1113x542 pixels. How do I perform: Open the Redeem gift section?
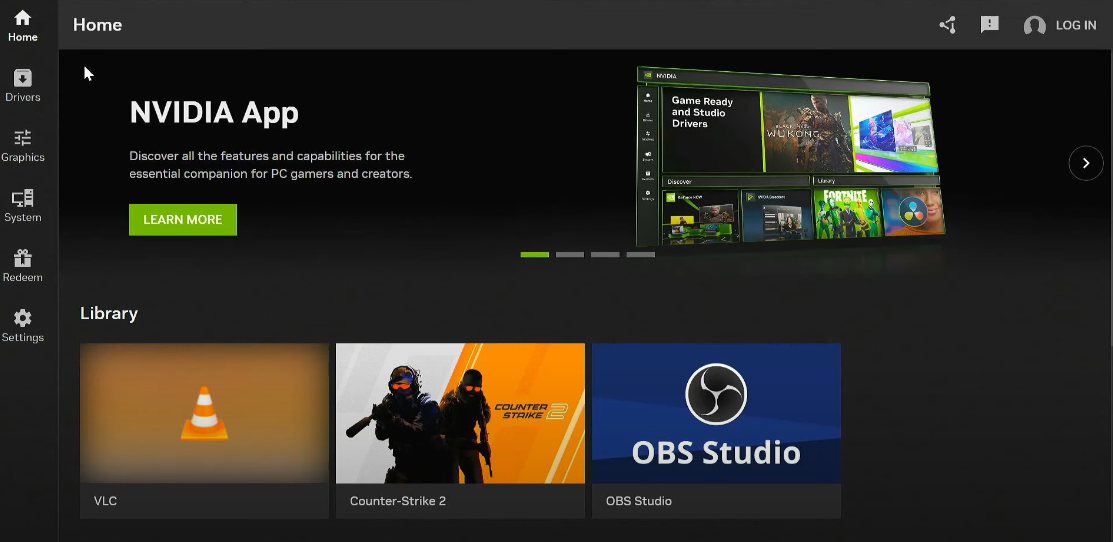point(23,266)
